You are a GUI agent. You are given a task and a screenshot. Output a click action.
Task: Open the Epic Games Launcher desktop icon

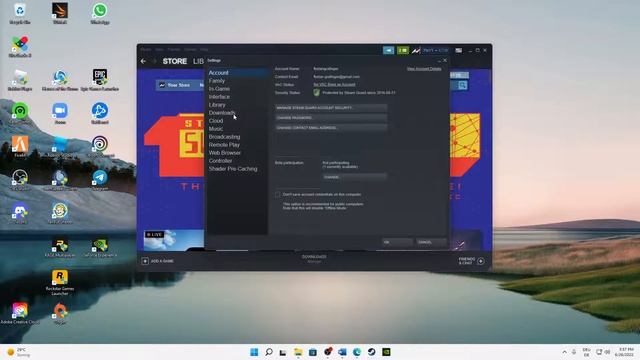[x=100, y=80]
